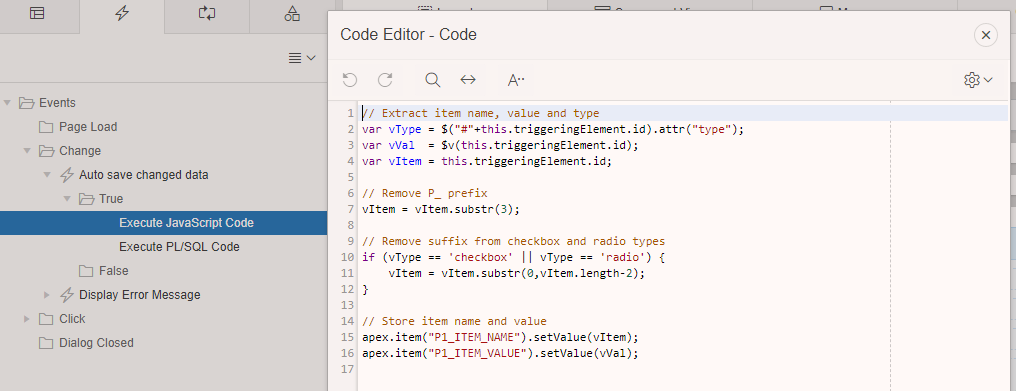Select the True branch label

coord(111,198)
